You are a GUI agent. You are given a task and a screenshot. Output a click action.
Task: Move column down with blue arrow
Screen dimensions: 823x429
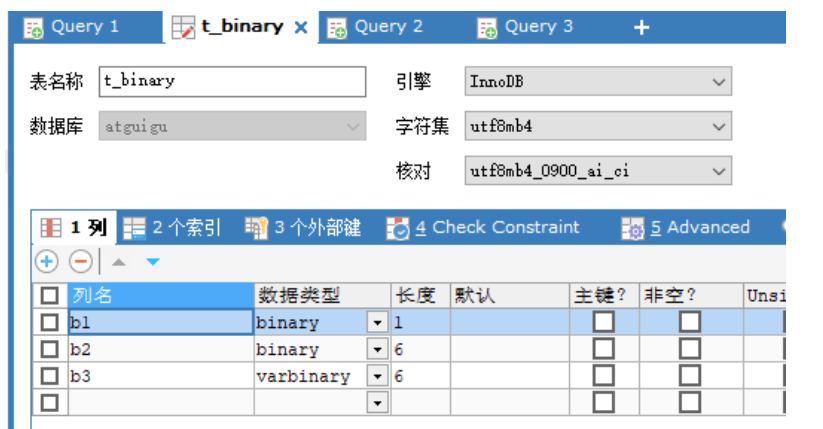(152, 262)
